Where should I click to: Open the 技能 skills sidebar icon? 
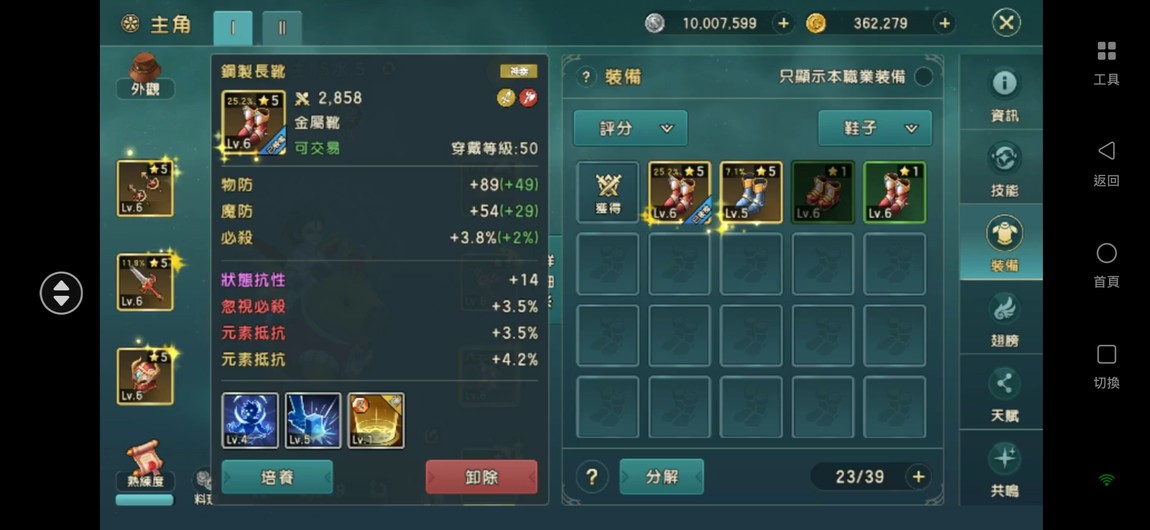[x=1004, y=169]
